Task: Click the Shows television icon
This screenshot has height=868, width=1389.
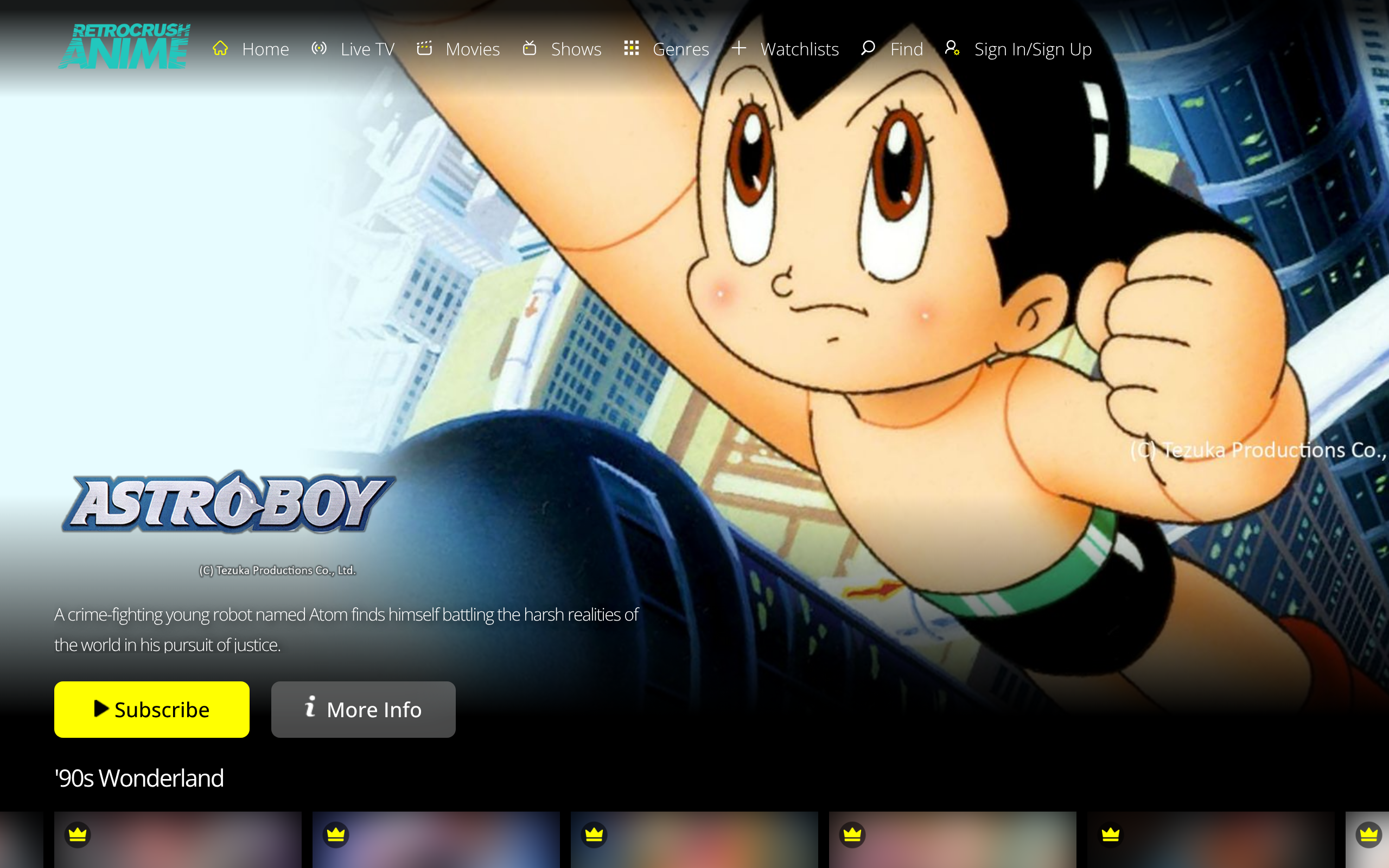Action: coord(529,48)
